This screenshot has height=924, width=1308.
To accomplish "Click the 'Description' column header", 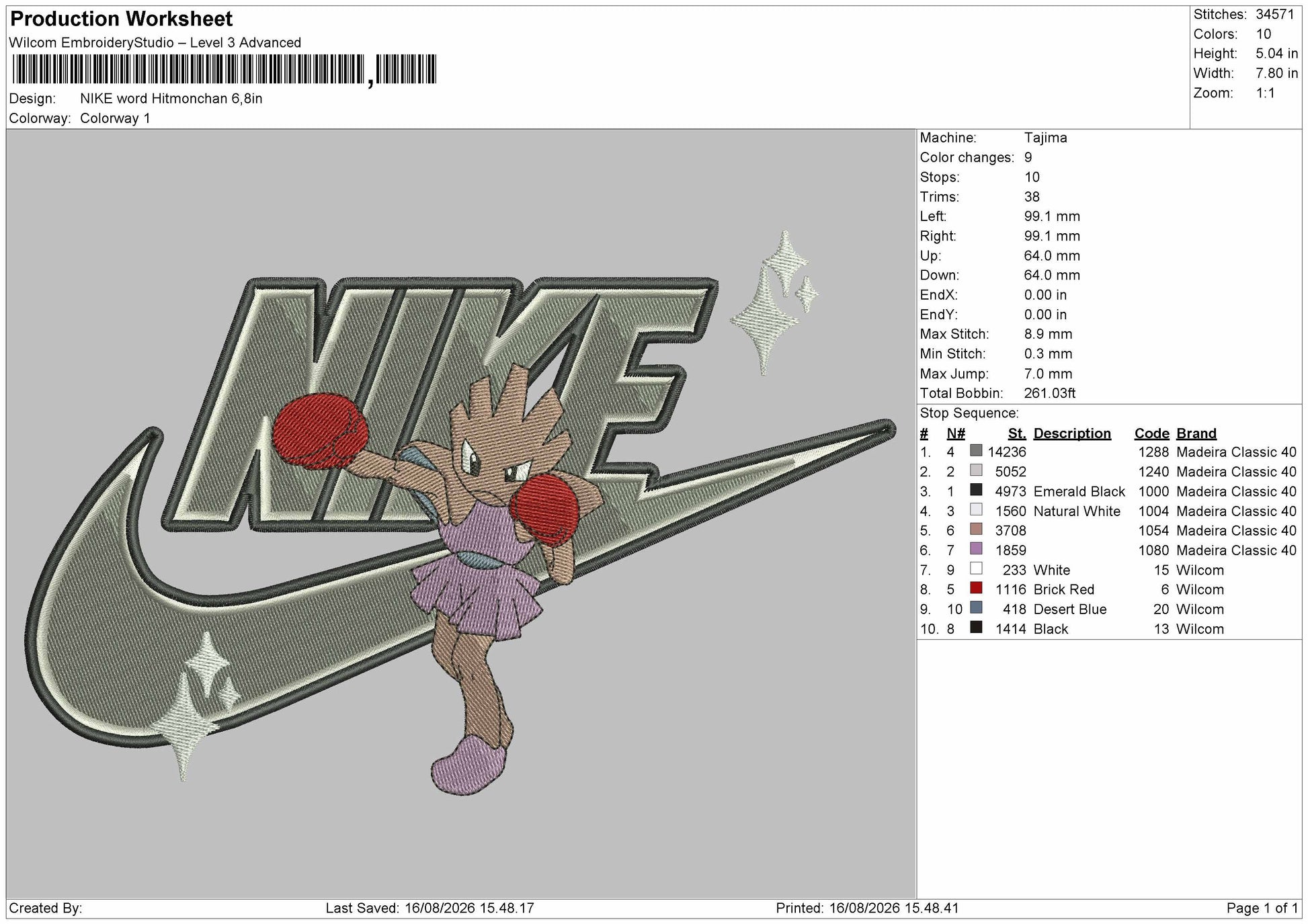I will [1072, 433].
